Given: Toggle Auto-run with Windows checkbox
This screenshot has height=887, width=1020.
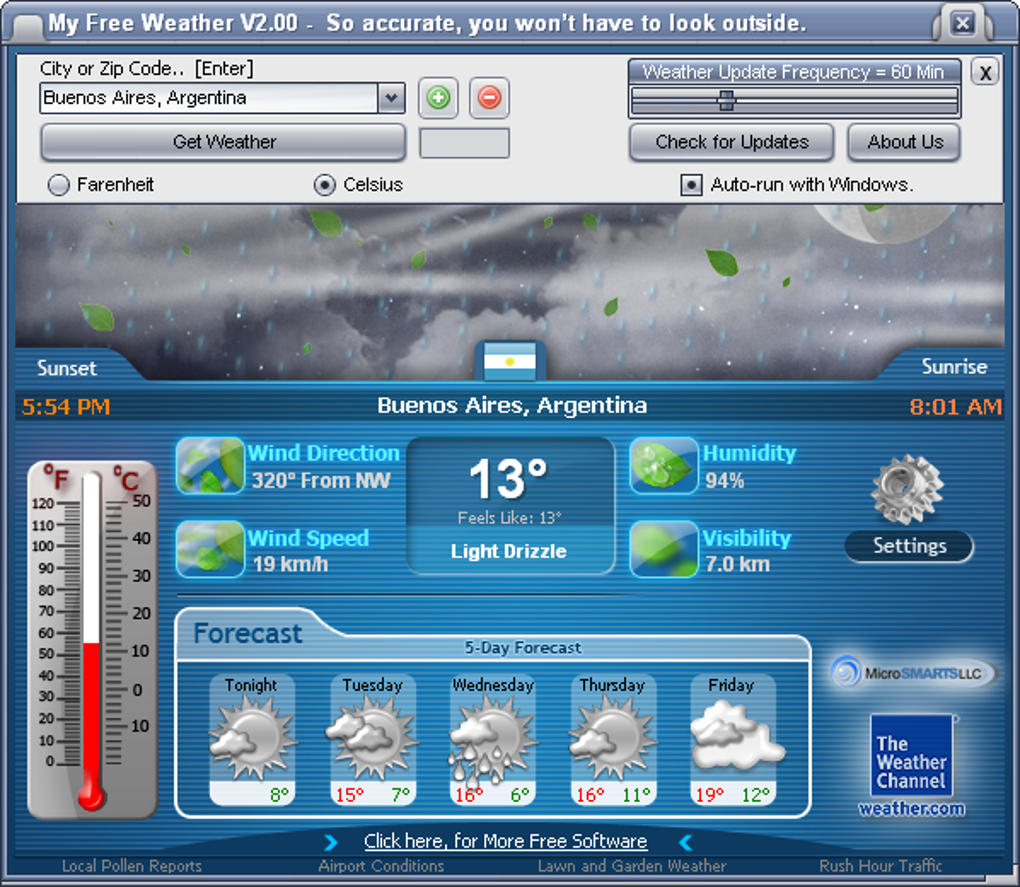Looking at the screenshot, I should click(x=691, y=185).
